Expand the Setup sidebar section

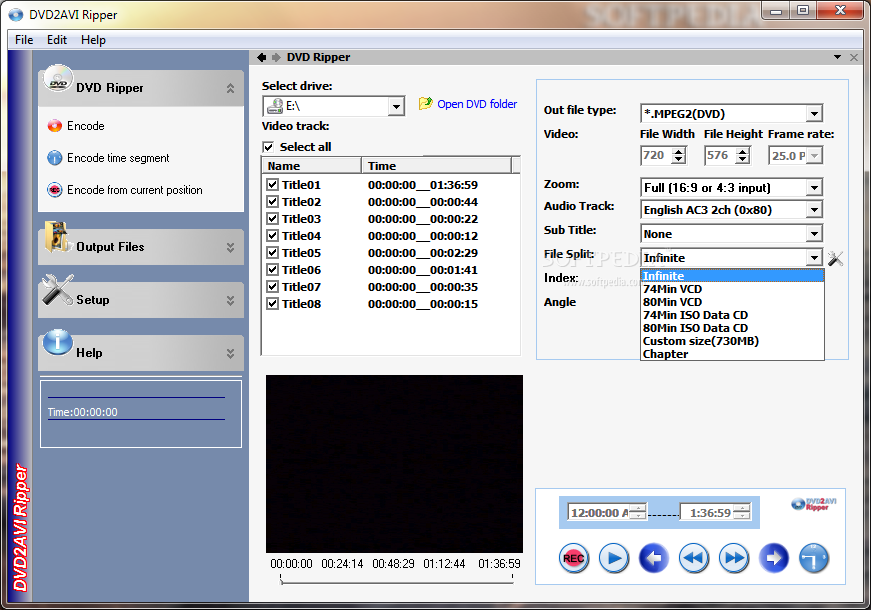[x=230, y=300]
